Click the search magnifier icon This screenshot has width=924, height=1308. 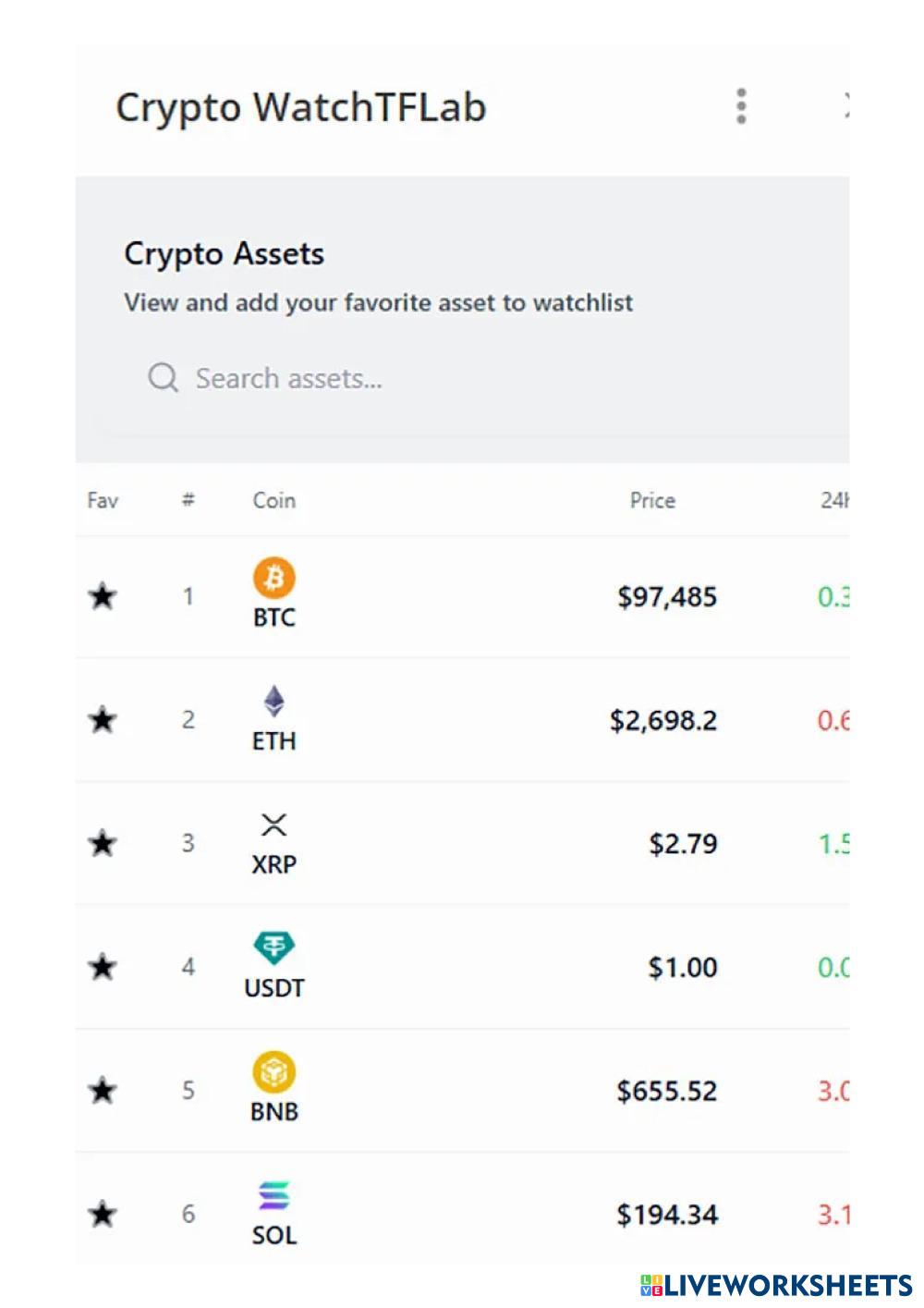click(x=164, y=378)
